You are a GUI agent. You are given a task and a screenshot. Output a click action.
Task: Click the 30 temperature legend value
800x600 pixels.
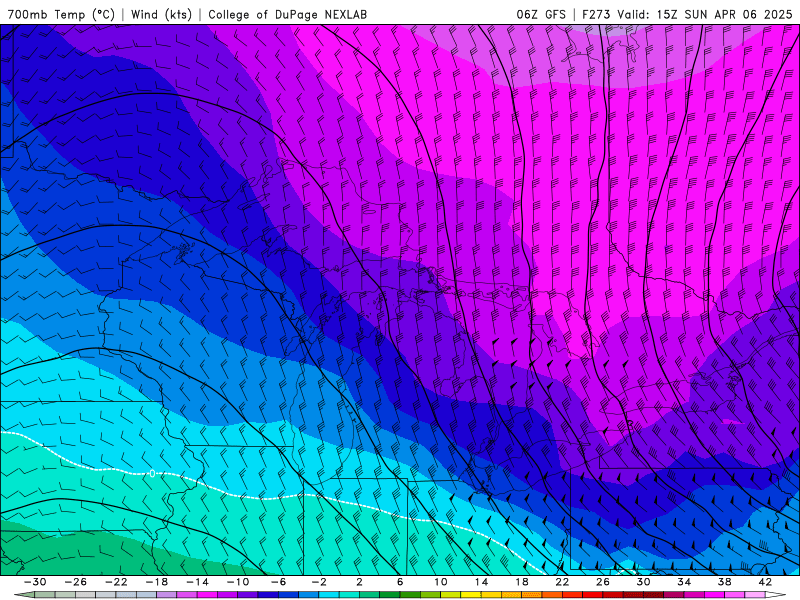pyautogui.click(x=643, y=582)
